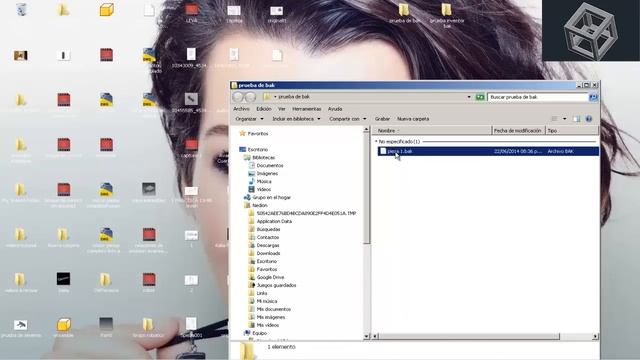The height and width of the screenshot is (360, 640).
Task: Open the Explorer help icon
Action: pos(589,119)
